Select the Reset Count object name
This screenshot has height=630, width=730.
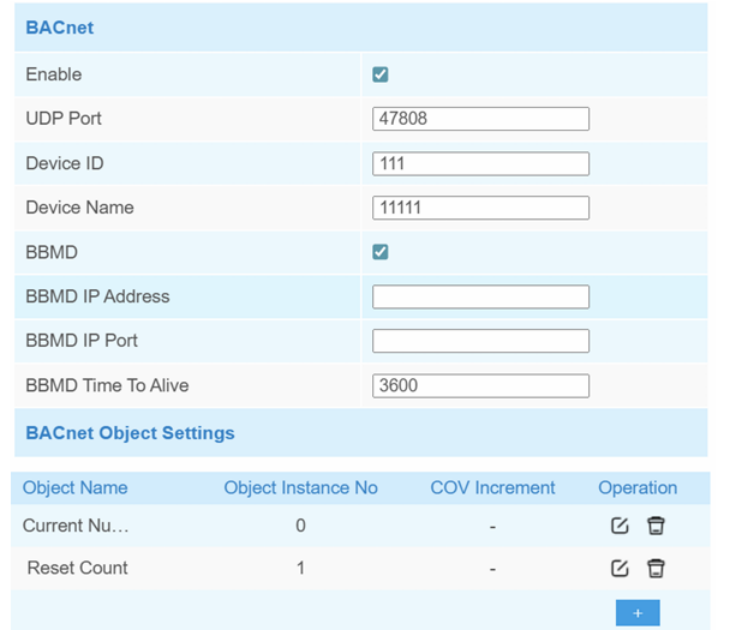pos(77,568)
